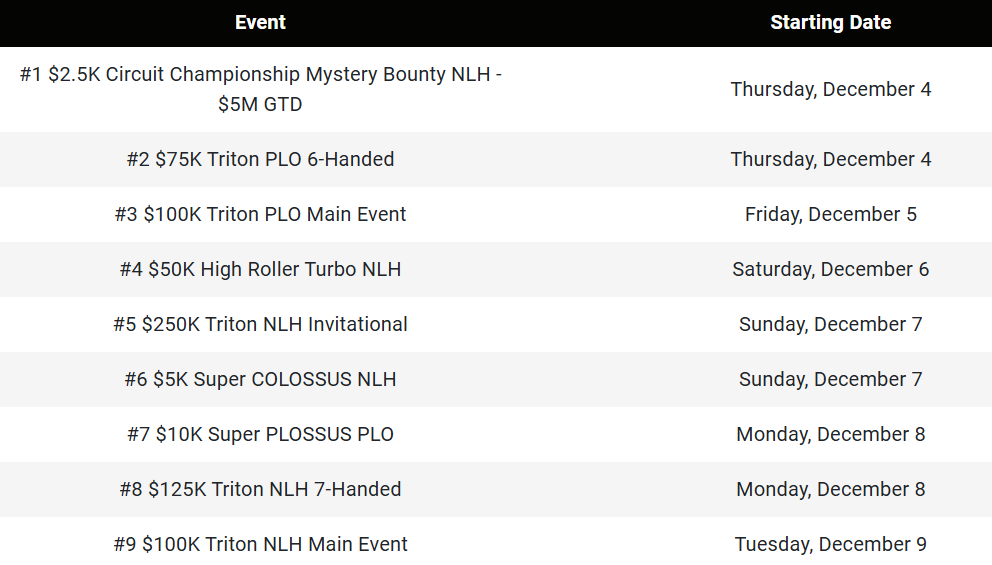Click the starting date of the Triton PLO 6-Handed event
992x565 pixels.
pos(830,159)
